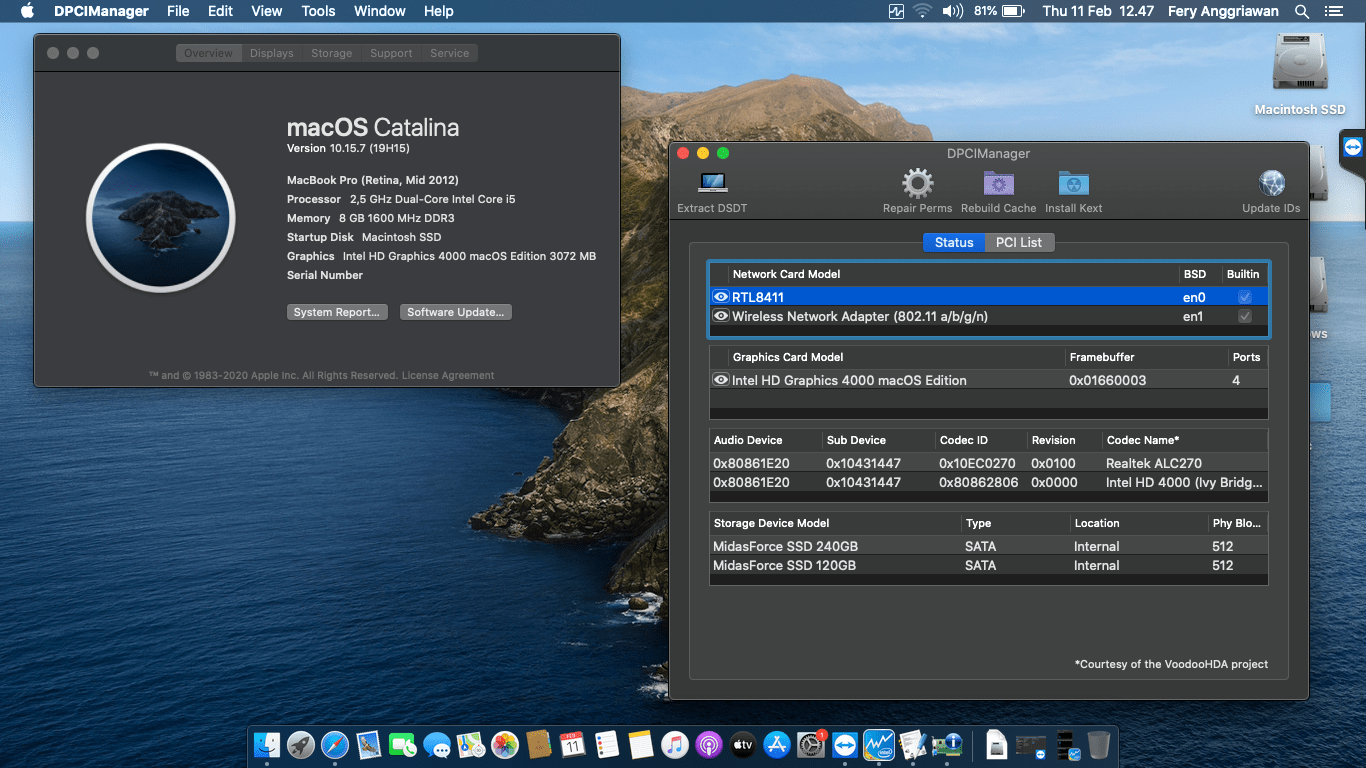Open the License Agreement link

(x=448, y=376)
